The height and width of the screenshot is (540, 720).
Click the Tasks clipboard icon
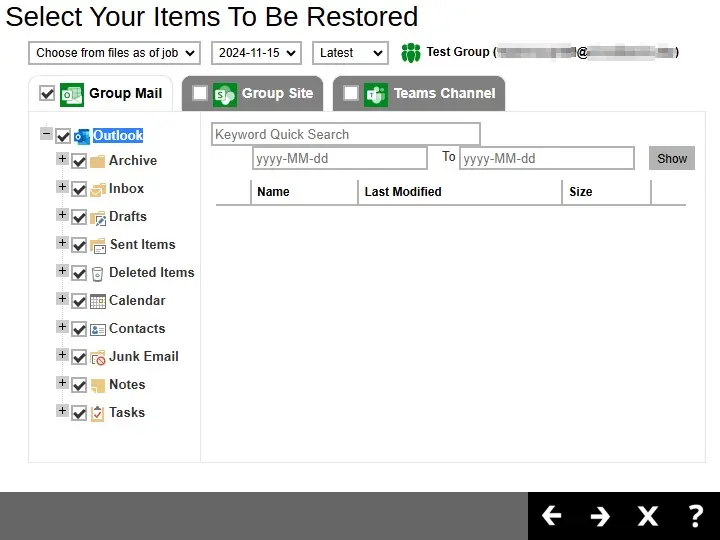[x=98, y=413]
